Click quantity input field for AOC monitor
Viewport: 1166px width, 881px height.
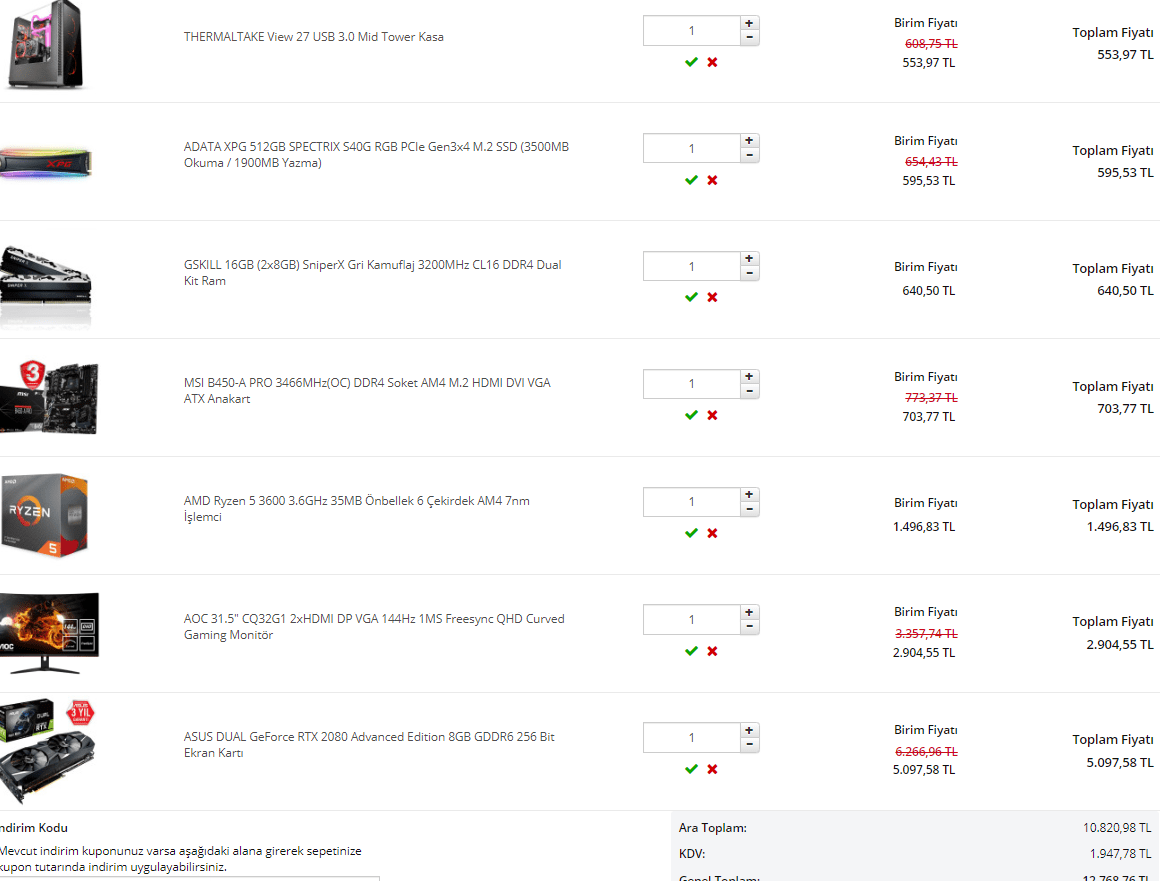coord(691,619)
